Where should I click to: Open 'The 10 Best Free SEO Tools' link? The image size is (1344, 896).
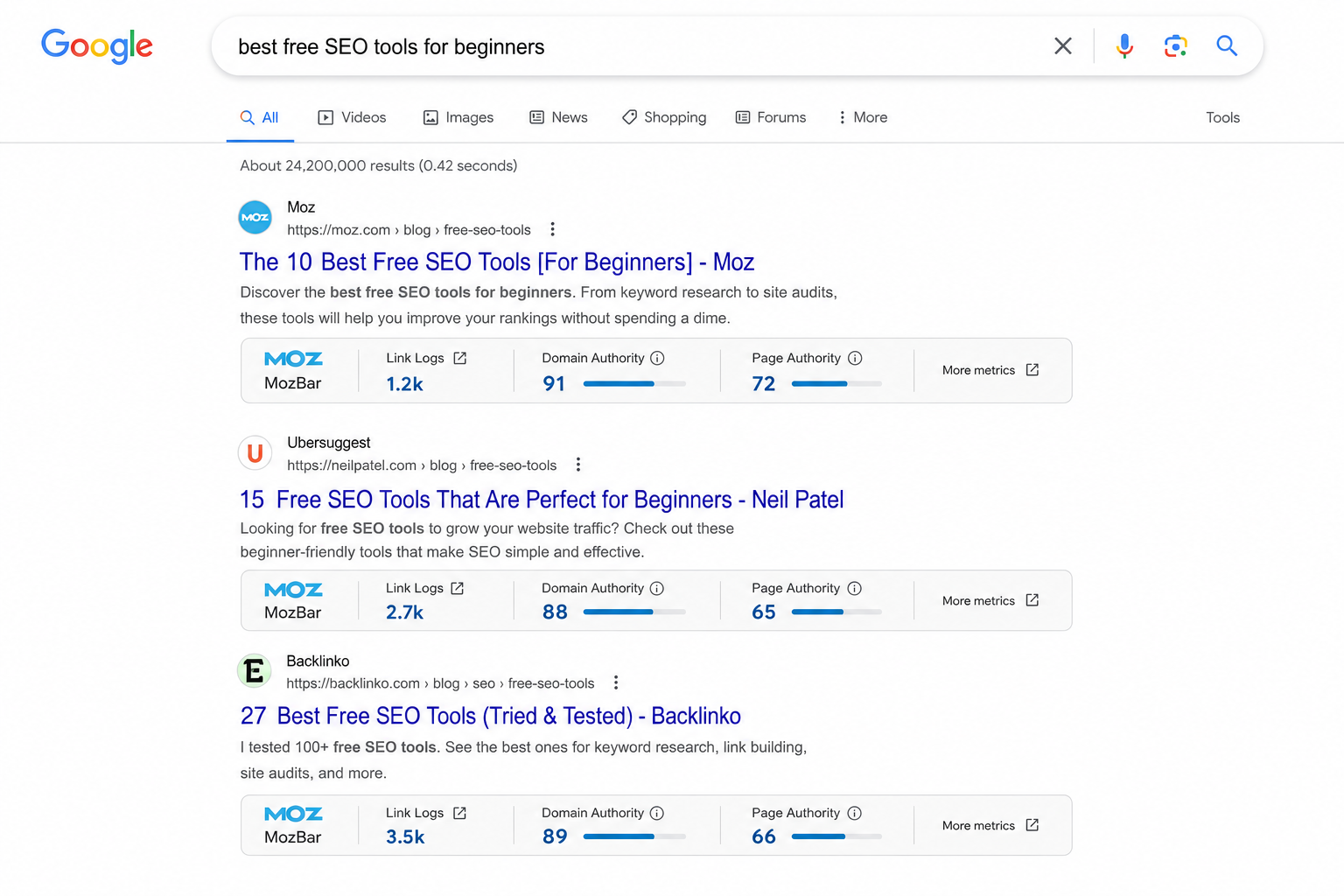pos(497,262)
